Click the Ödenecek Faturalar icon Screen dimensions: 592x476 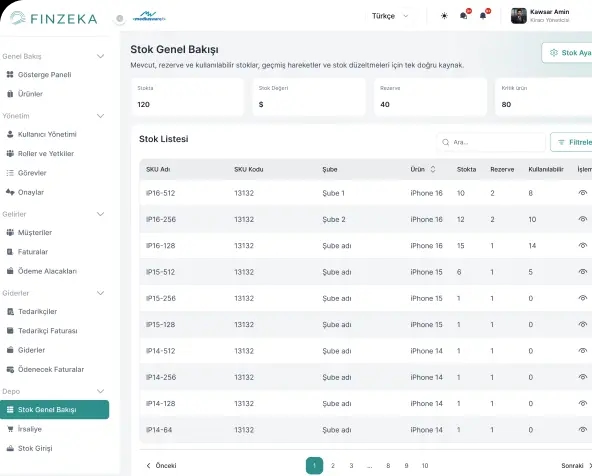[x=10, y=369]
